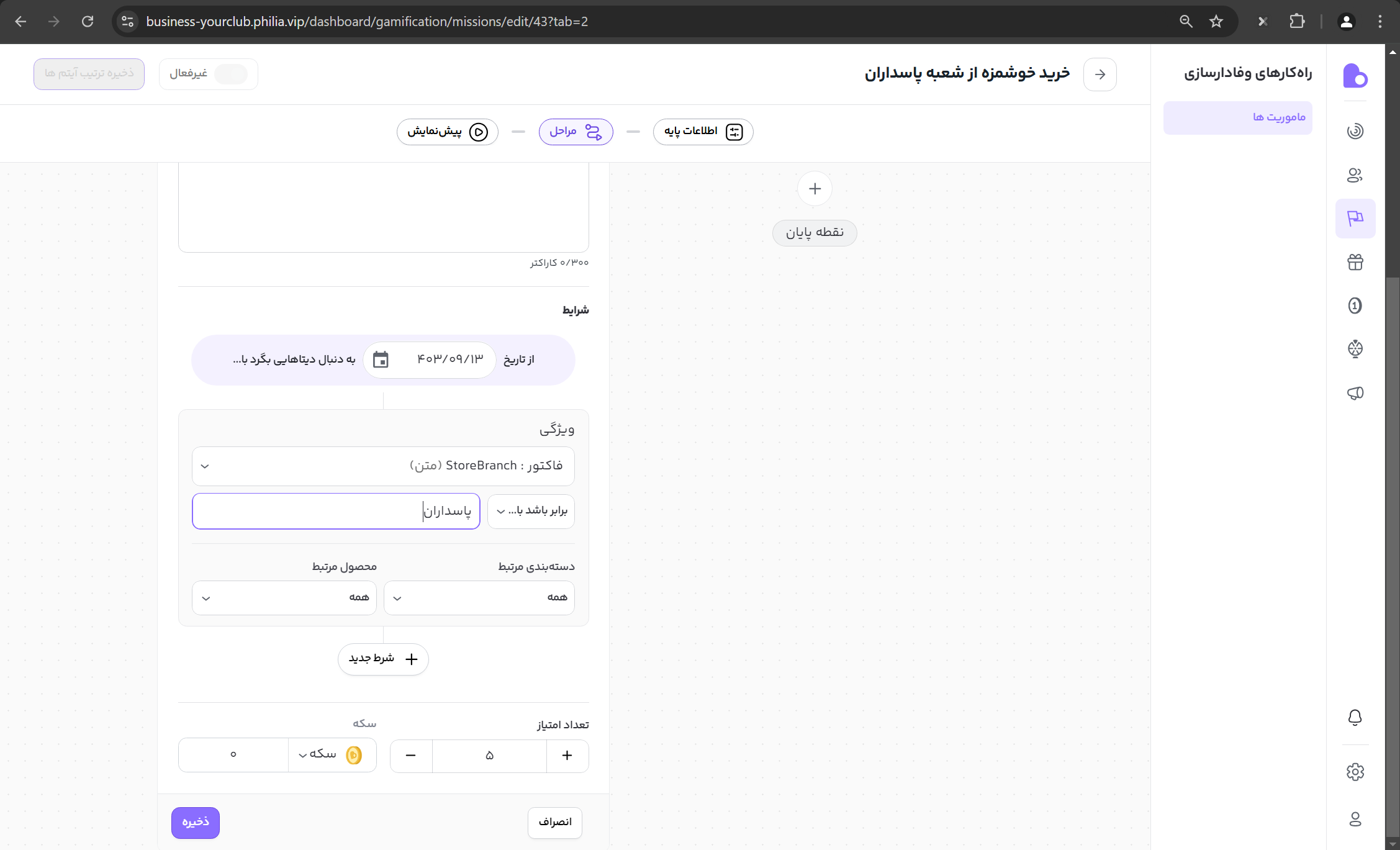Increase تعداد امتیاز with plus button
The image size is (1400, 850).
(567, 756)
